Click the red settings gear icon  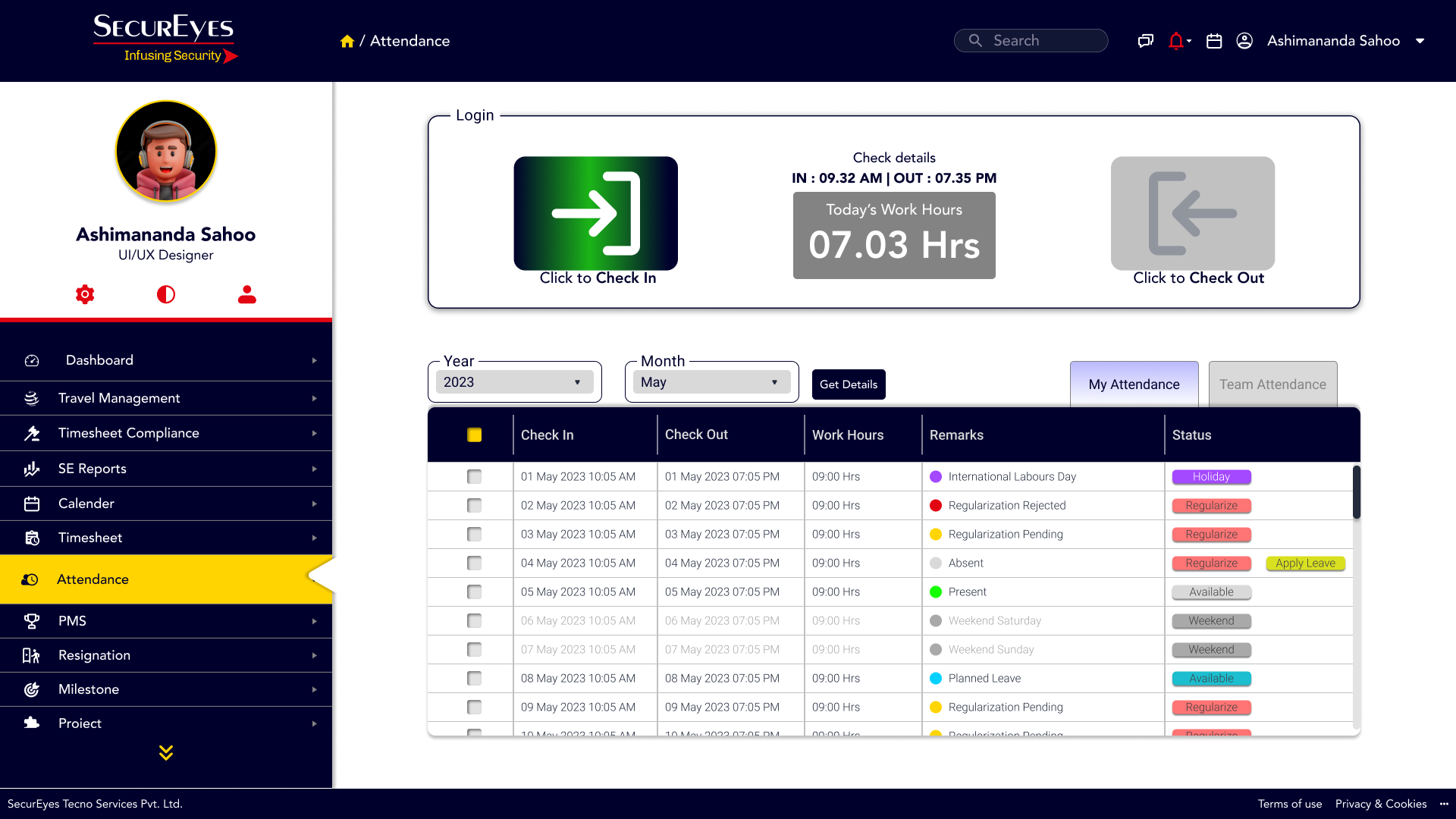click(x=85, y=294)
